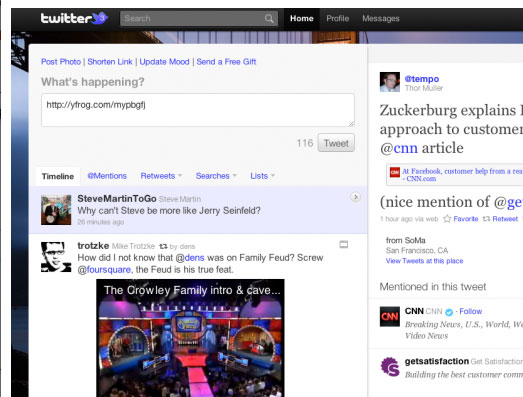Click CNN verified badge icon

click(449, 312)
